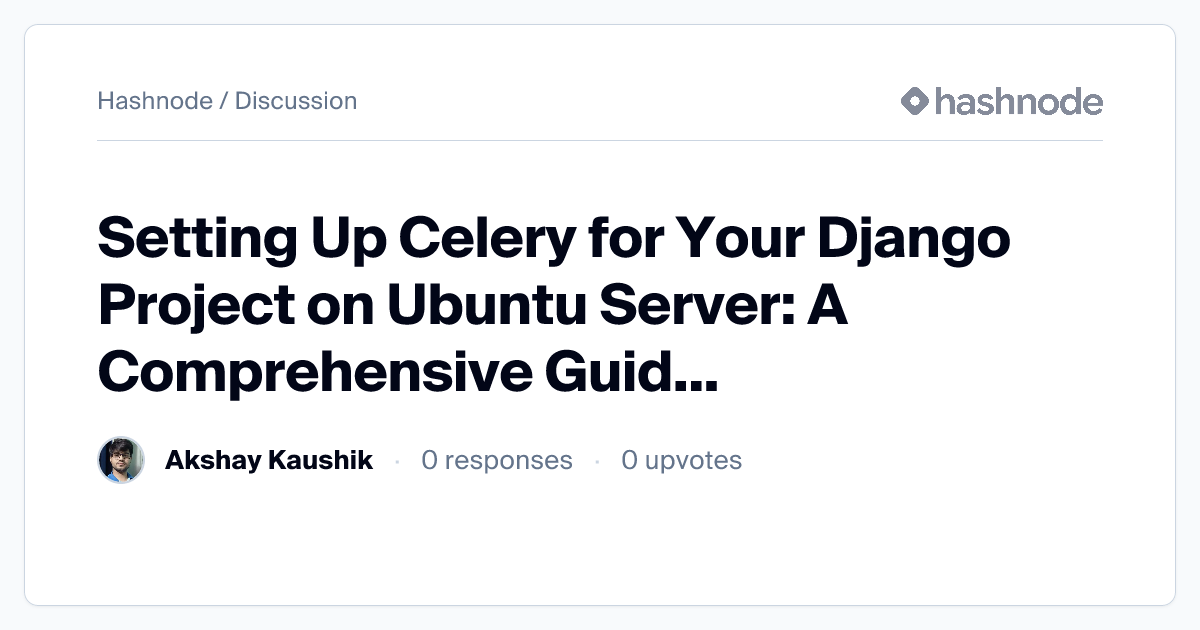Viewport: 1200px width, 630px height.
Task: Click the slash separator in the breadcrumb
Action: [224, 101]
